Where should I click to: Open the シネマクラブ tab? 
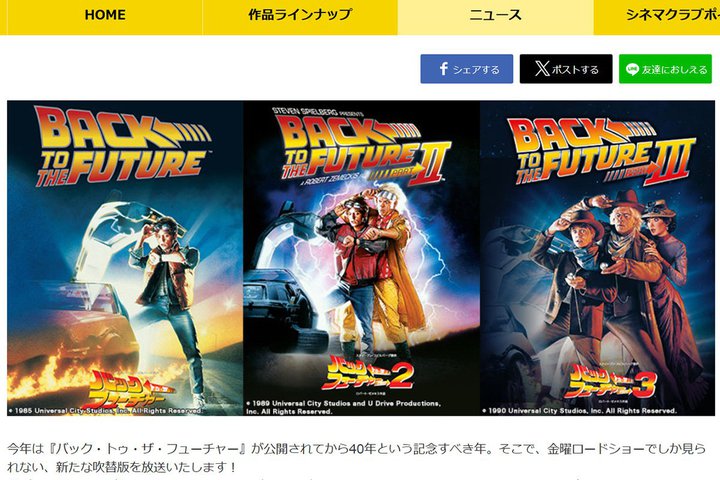coord(657,16)
